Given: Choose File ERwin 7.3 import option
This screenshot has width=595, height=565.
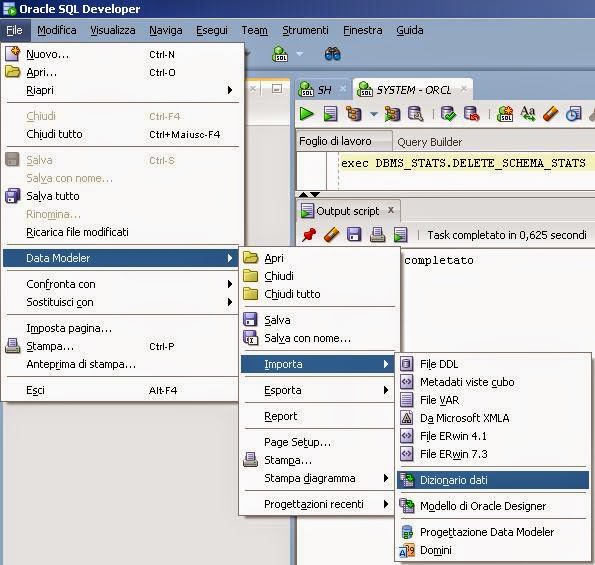Looking at the screenshot, I should pos(493,454).
